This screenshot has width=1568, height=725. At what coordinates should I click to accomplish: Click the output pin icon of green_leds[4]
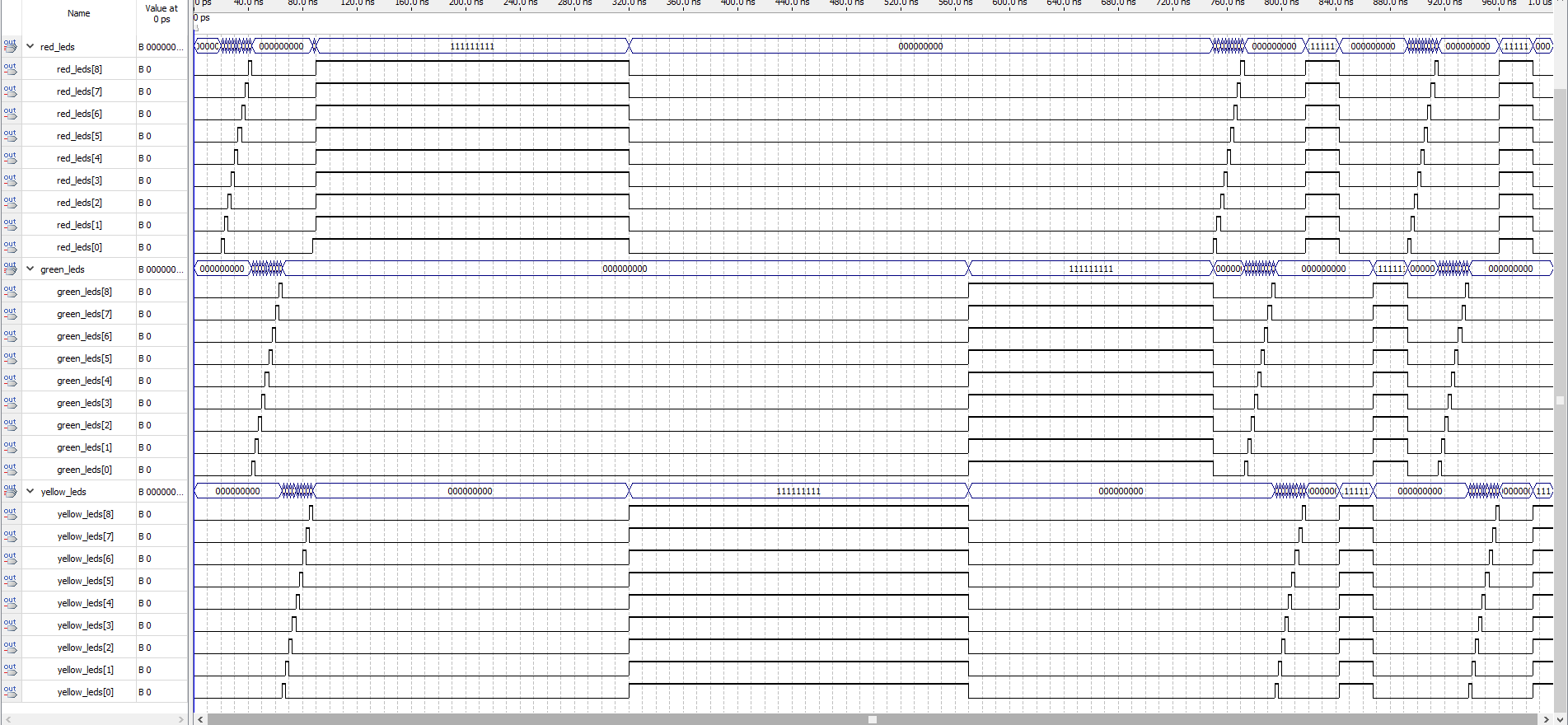click(10, 380)
